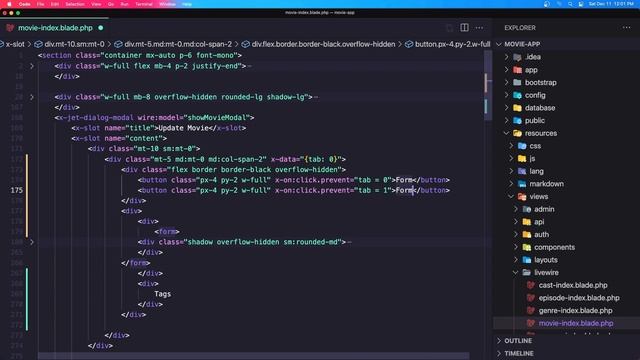Open macOS Control Center icon

581,4
